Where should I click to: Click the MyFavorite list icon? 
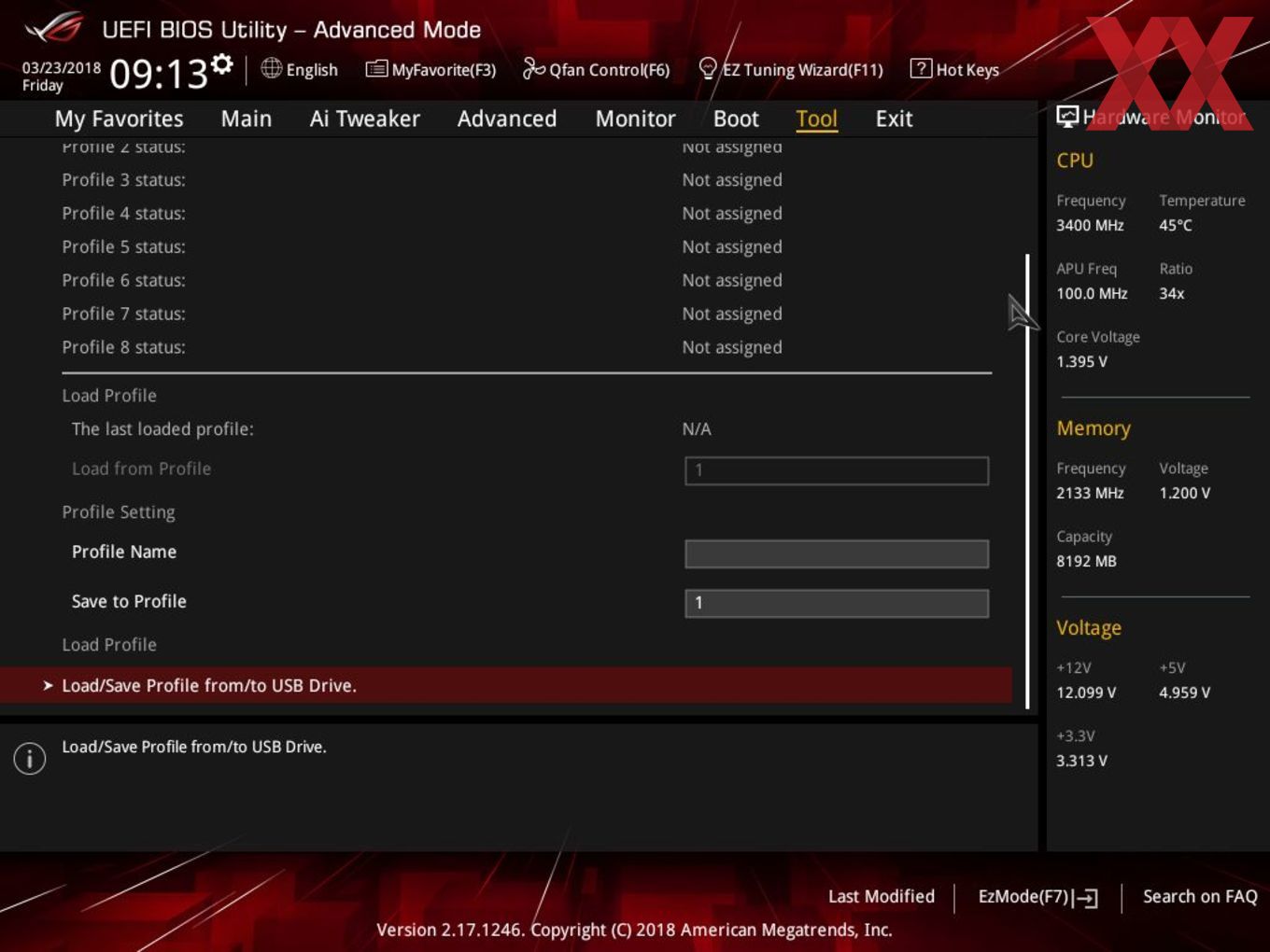(376, 69)
